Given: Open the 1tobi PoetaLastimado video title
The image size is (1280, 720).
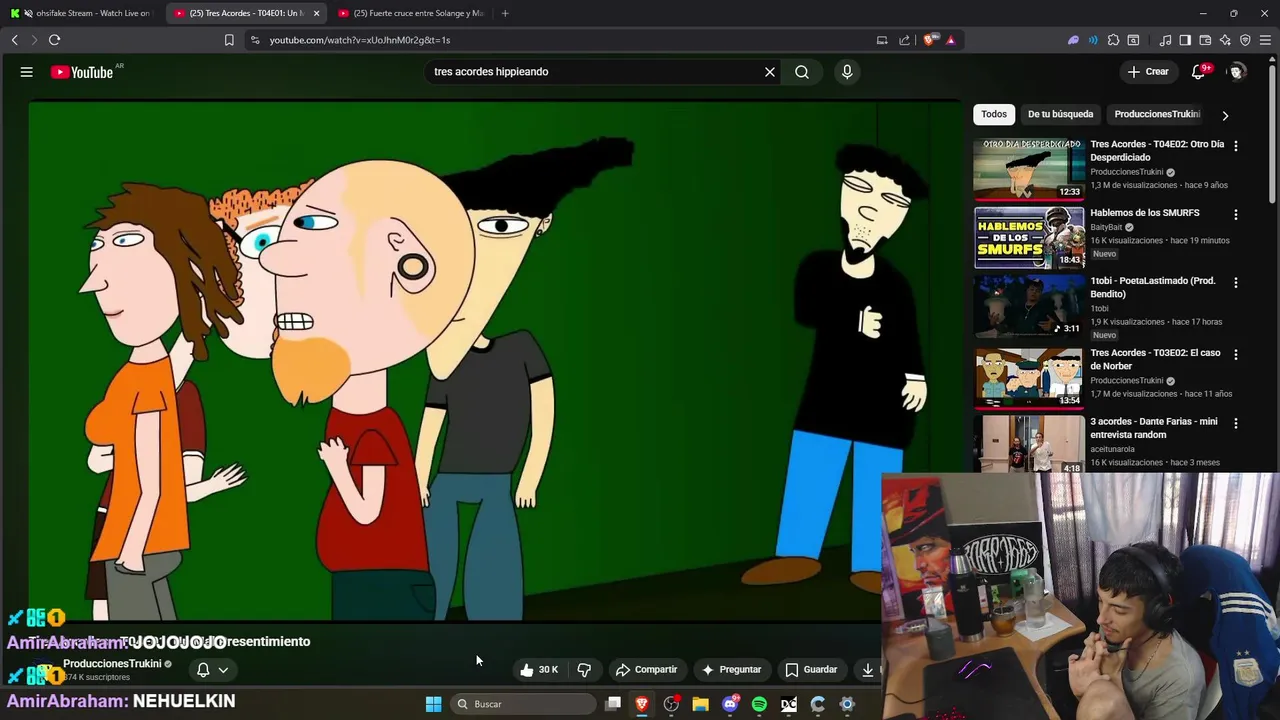Looking at the screenshot, I should point(1152,288).
